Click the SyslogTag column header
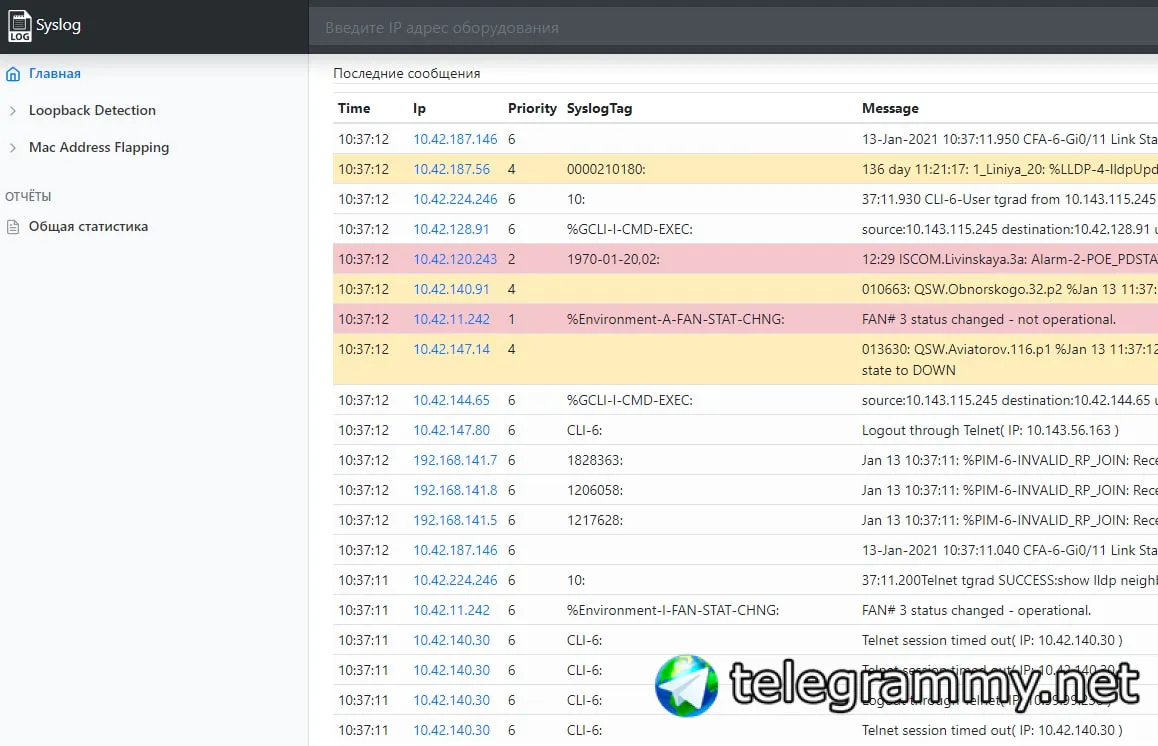The width and height of the screenshot is (1158, 746). [599, 109]
